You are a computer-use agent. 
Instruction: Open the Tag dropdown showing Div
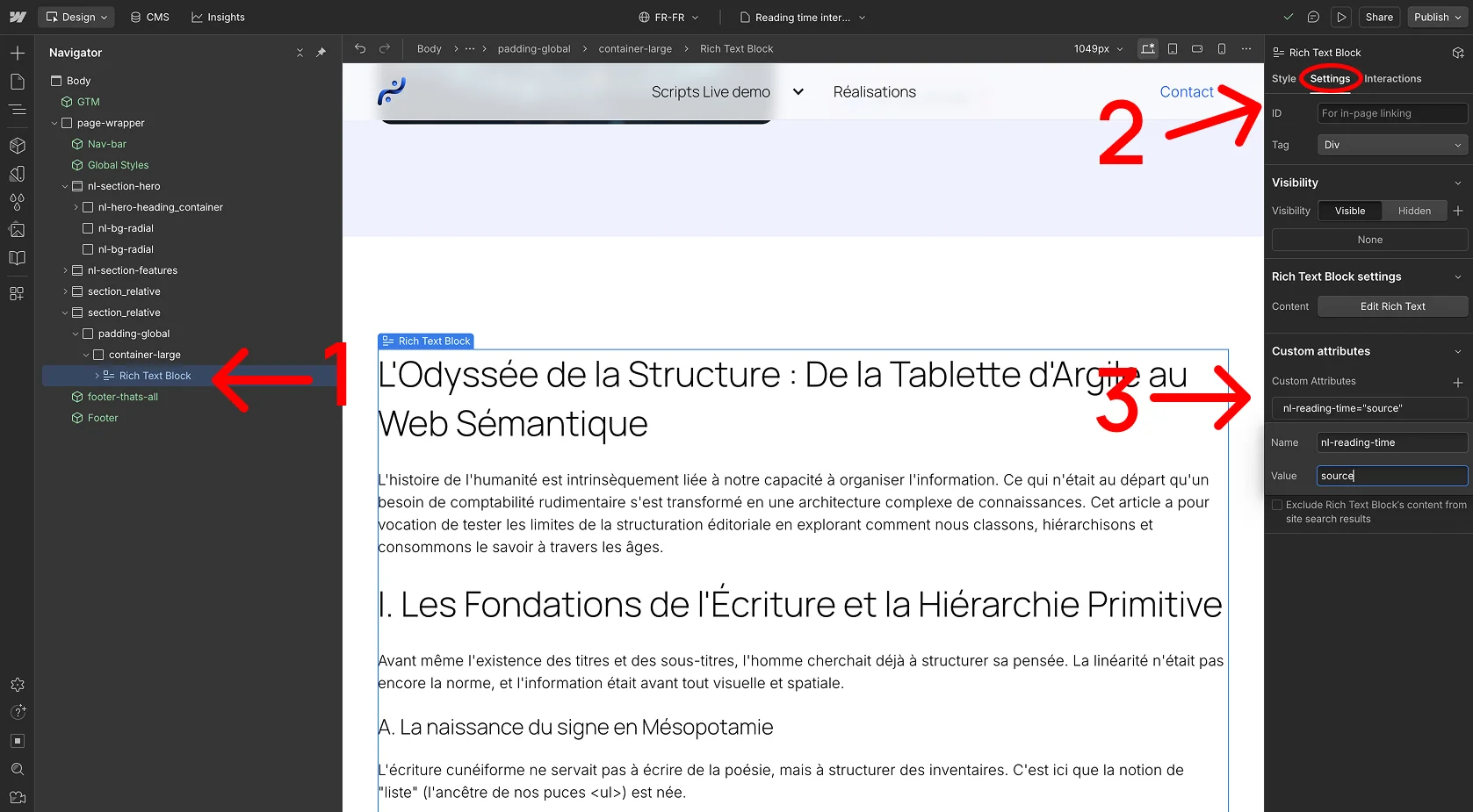(x=1390, y=144)
